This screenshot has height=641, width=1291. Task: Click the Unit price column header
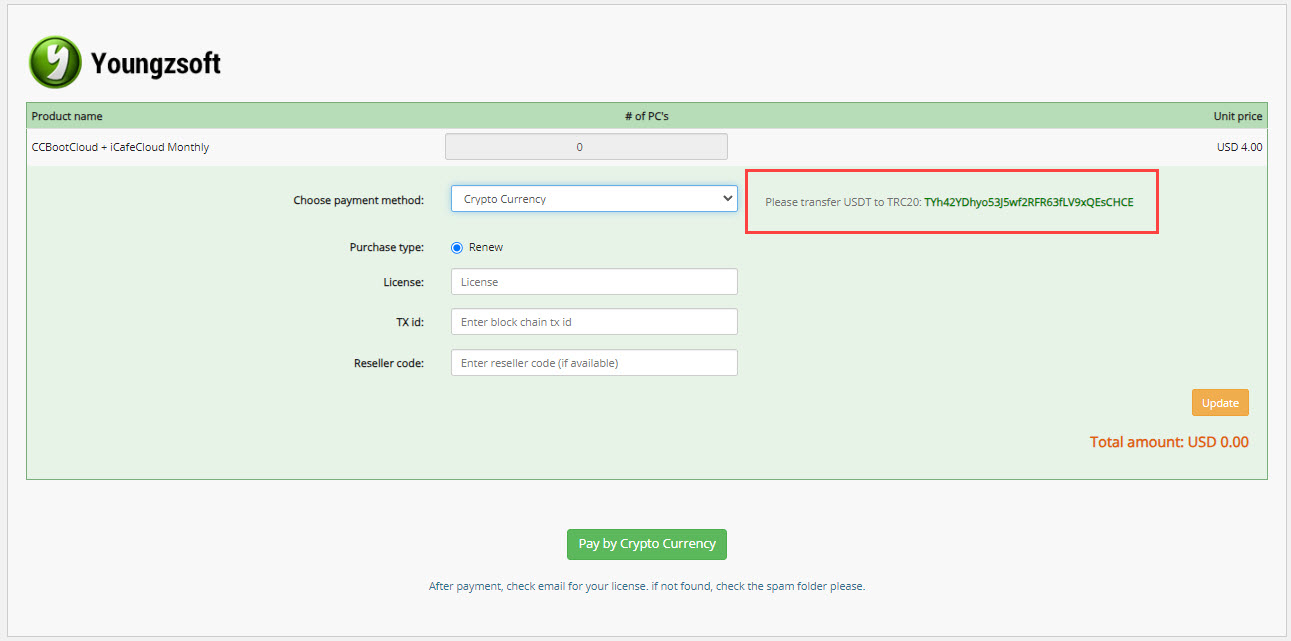click(1237, 116)
